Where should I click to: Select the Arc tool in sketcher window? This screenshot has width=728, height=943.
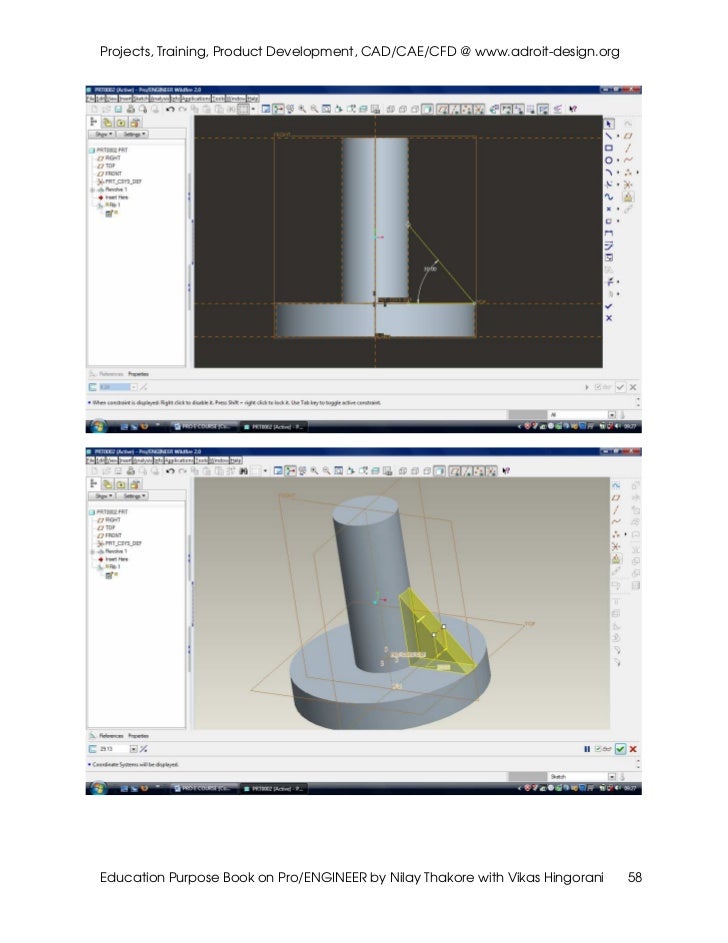(x=609, y=172)
